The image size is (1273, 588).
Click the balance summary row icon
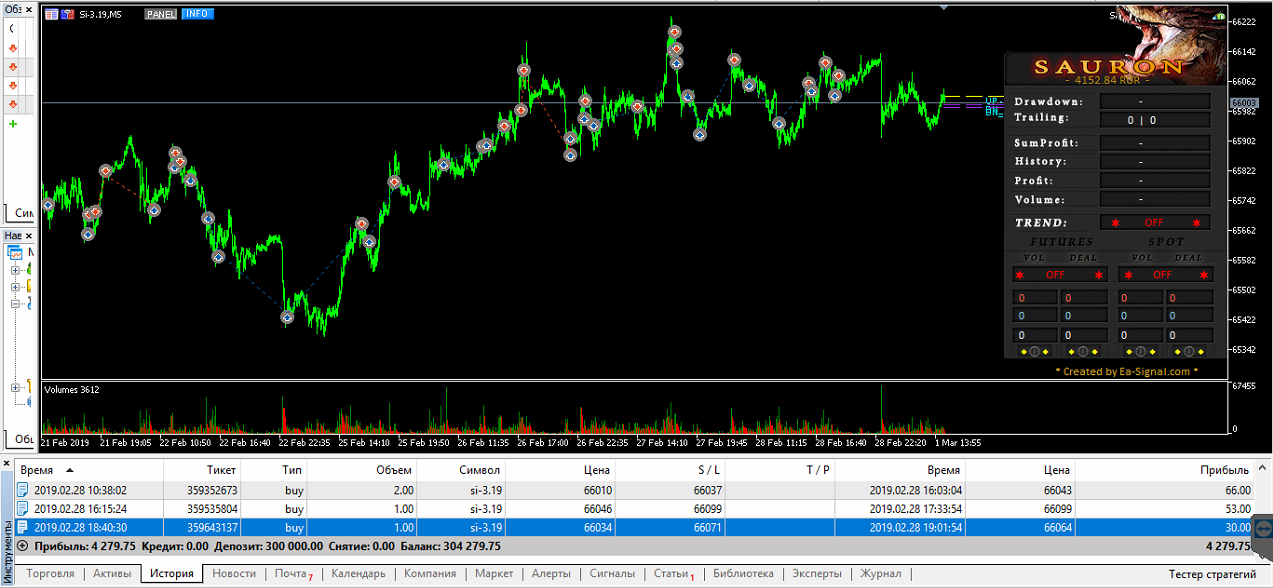point(23,546)
